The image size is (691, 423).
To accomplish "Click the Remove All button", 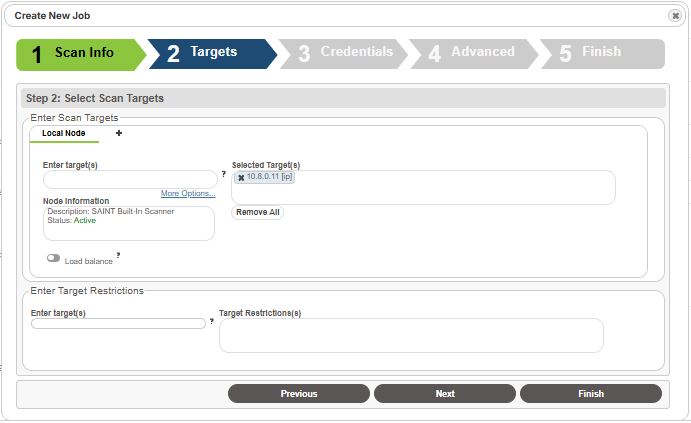I will 258,212.
